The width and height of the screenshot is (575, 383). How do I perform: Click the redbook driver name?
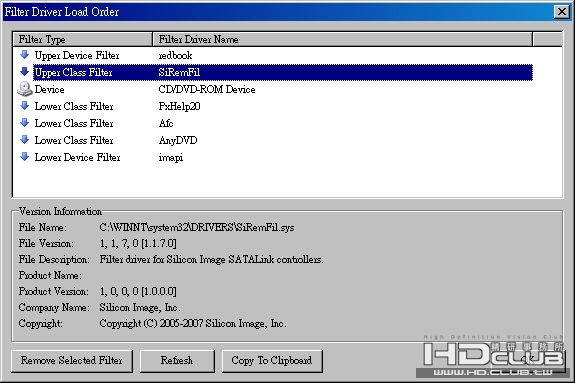pos(175,55)
